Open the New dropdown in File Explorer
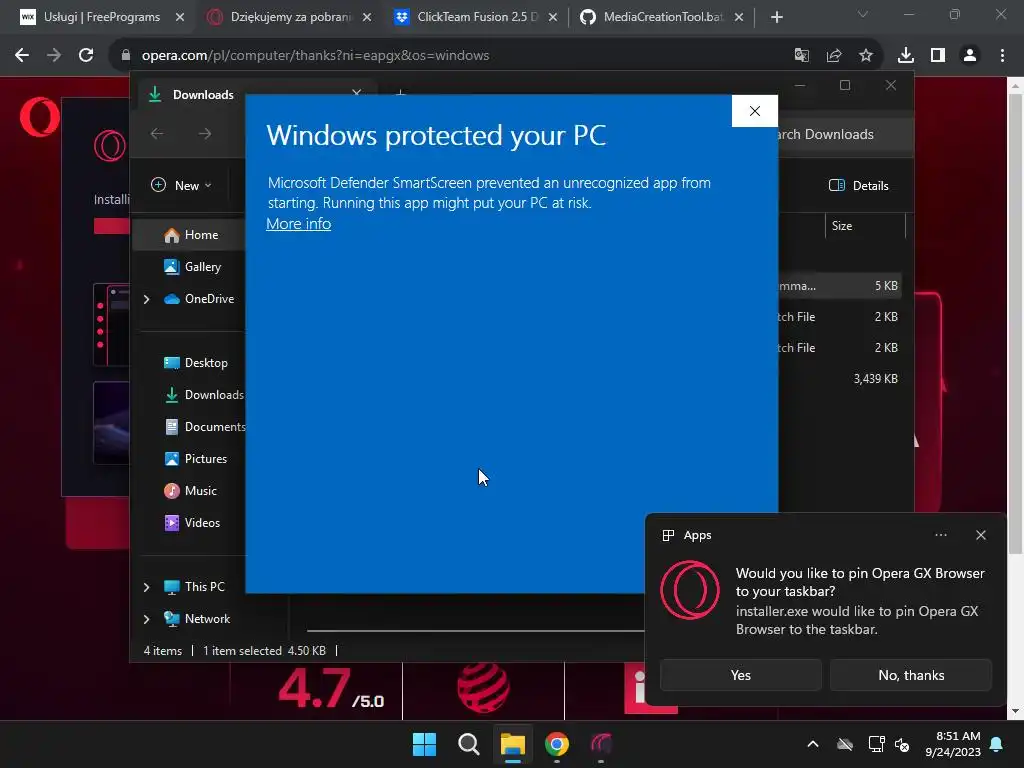The width and height of the screenshot is (1024, 768). tap(182, 185)
